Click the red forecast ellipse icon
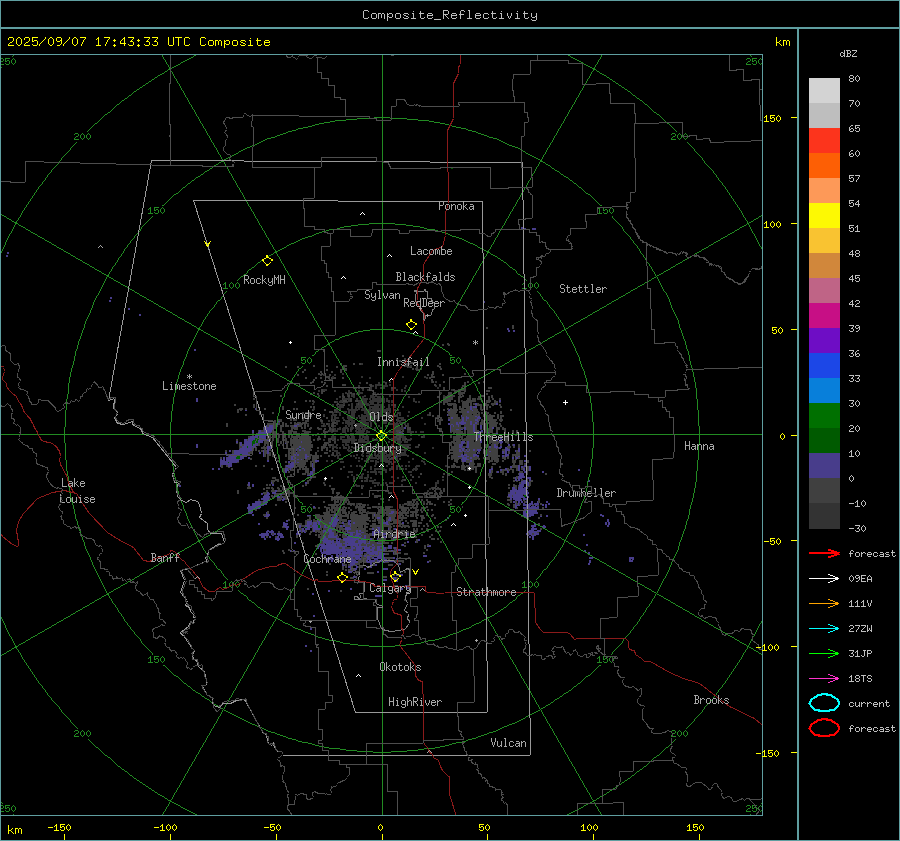 824,728
